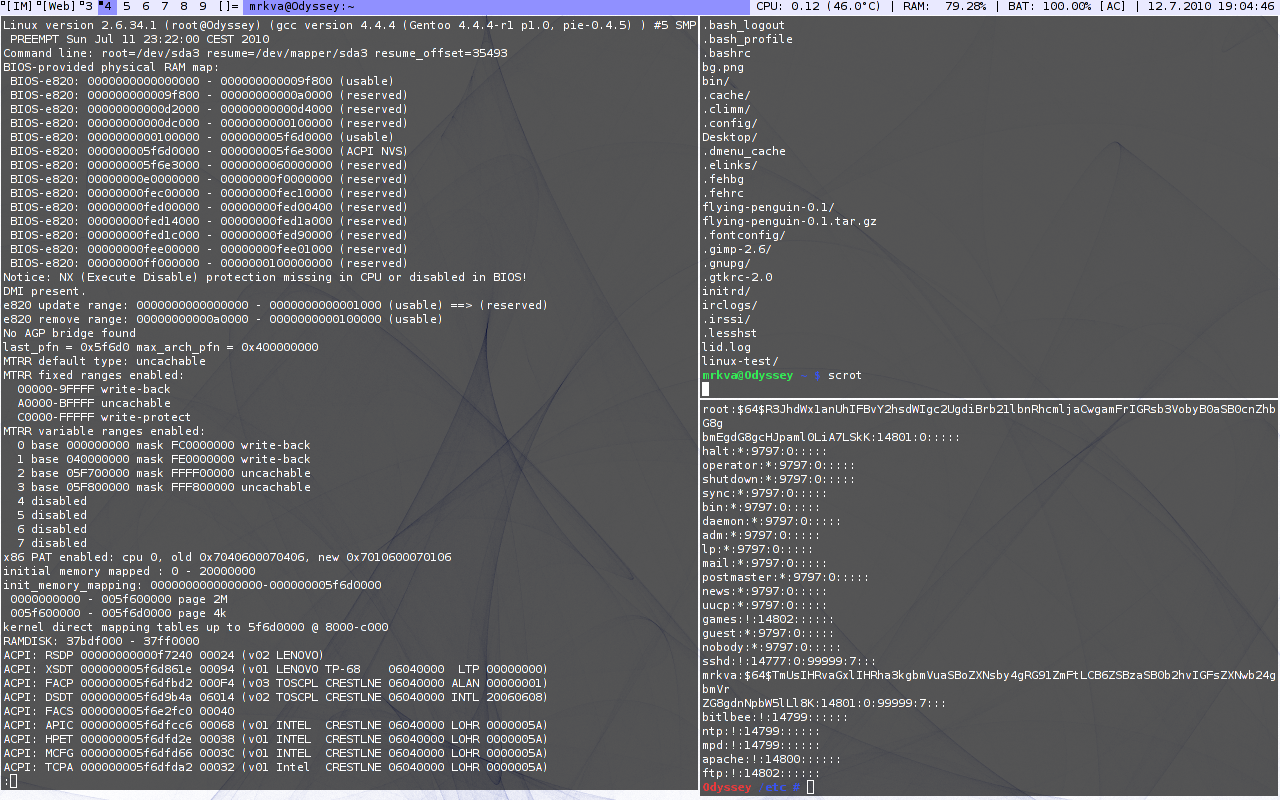
Task: Select .dmenu_cache in the listing
Action: tap(743, 151)
